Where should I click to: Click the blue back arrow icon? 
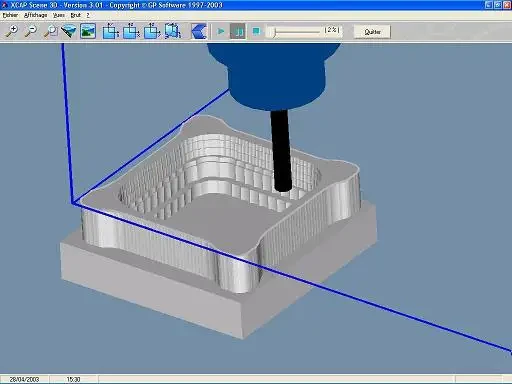pos(199,31)
